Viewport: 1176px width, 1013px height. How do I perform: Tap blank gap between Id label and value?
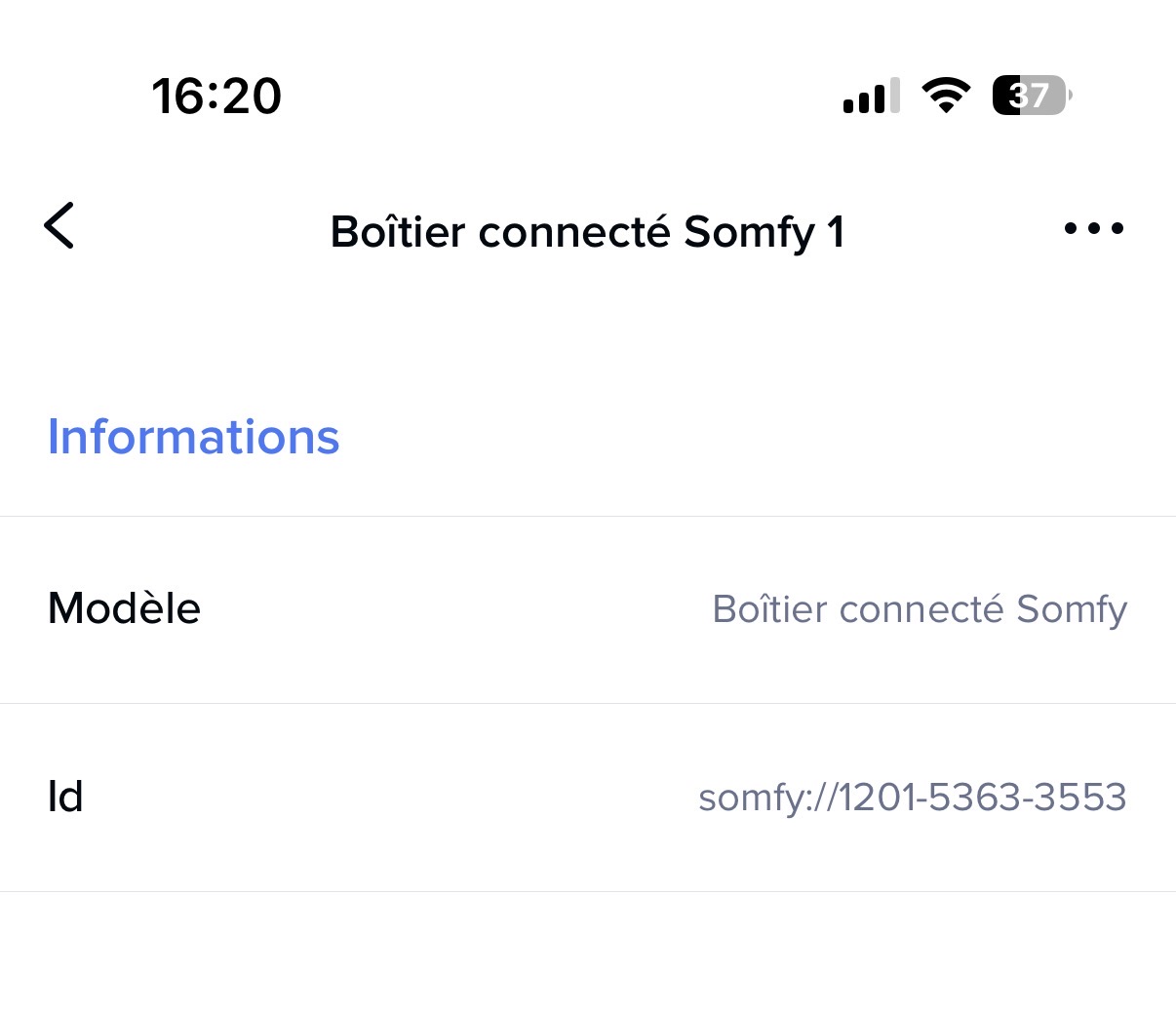tap(390, 798)
